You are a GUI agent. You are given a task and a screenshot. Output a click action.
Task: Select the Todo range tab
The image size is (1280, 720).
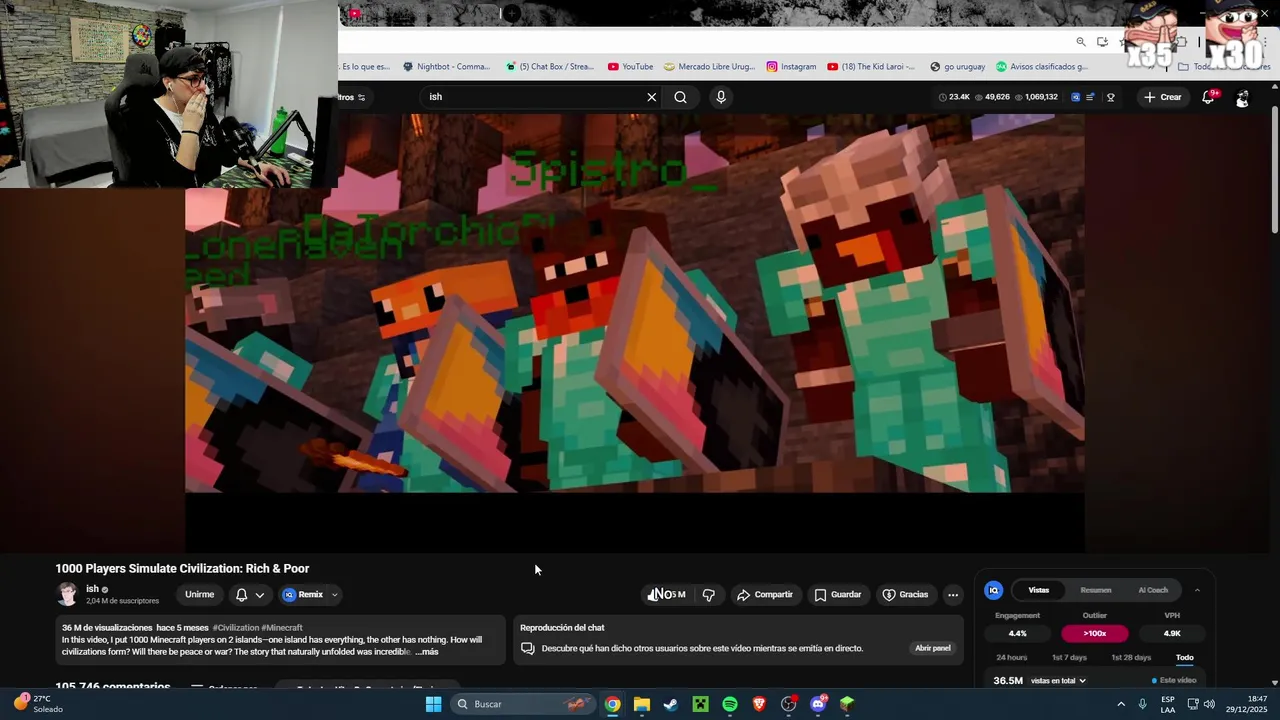pos(1185,658)
